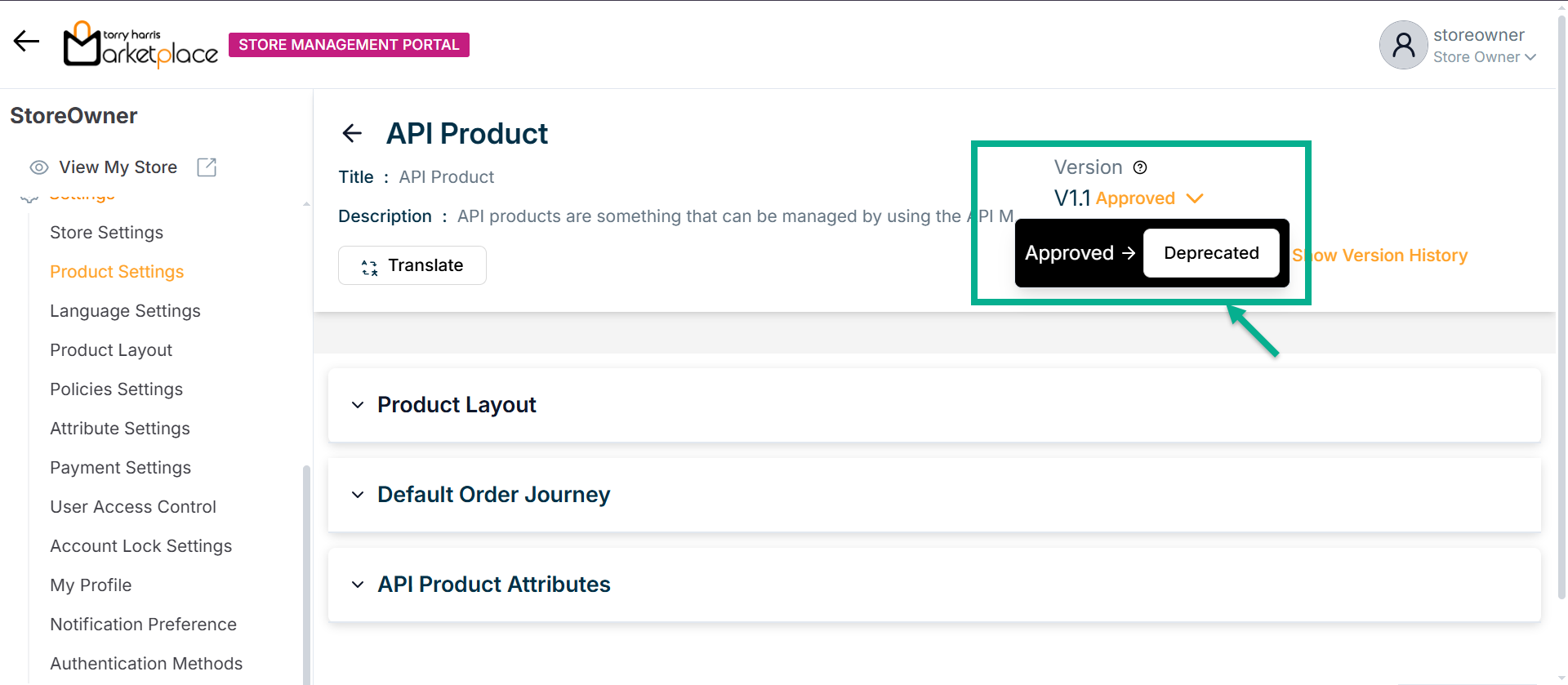Open store in new tab icon

[x=207, y=167]
